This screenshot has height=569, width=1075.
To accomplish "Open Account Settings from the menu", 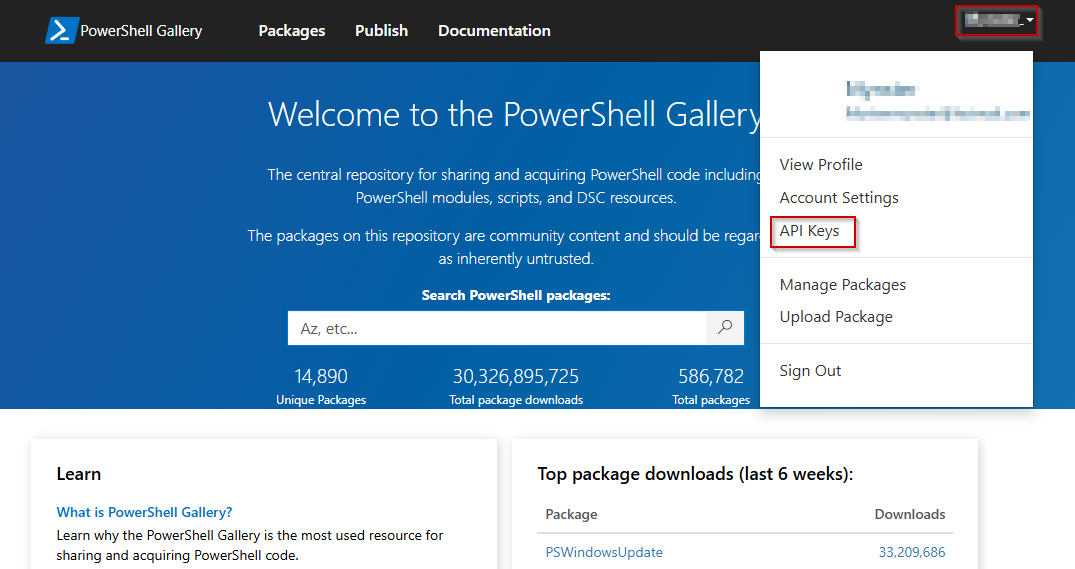I will click(838, 197).
